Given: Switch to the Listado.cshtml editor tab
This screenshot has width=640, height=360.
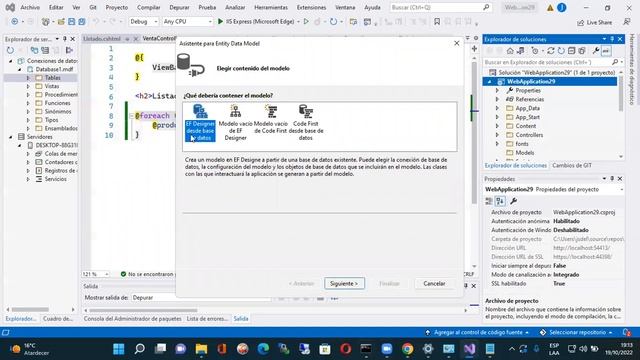Looking at the screenshot, I should point(102,39).
